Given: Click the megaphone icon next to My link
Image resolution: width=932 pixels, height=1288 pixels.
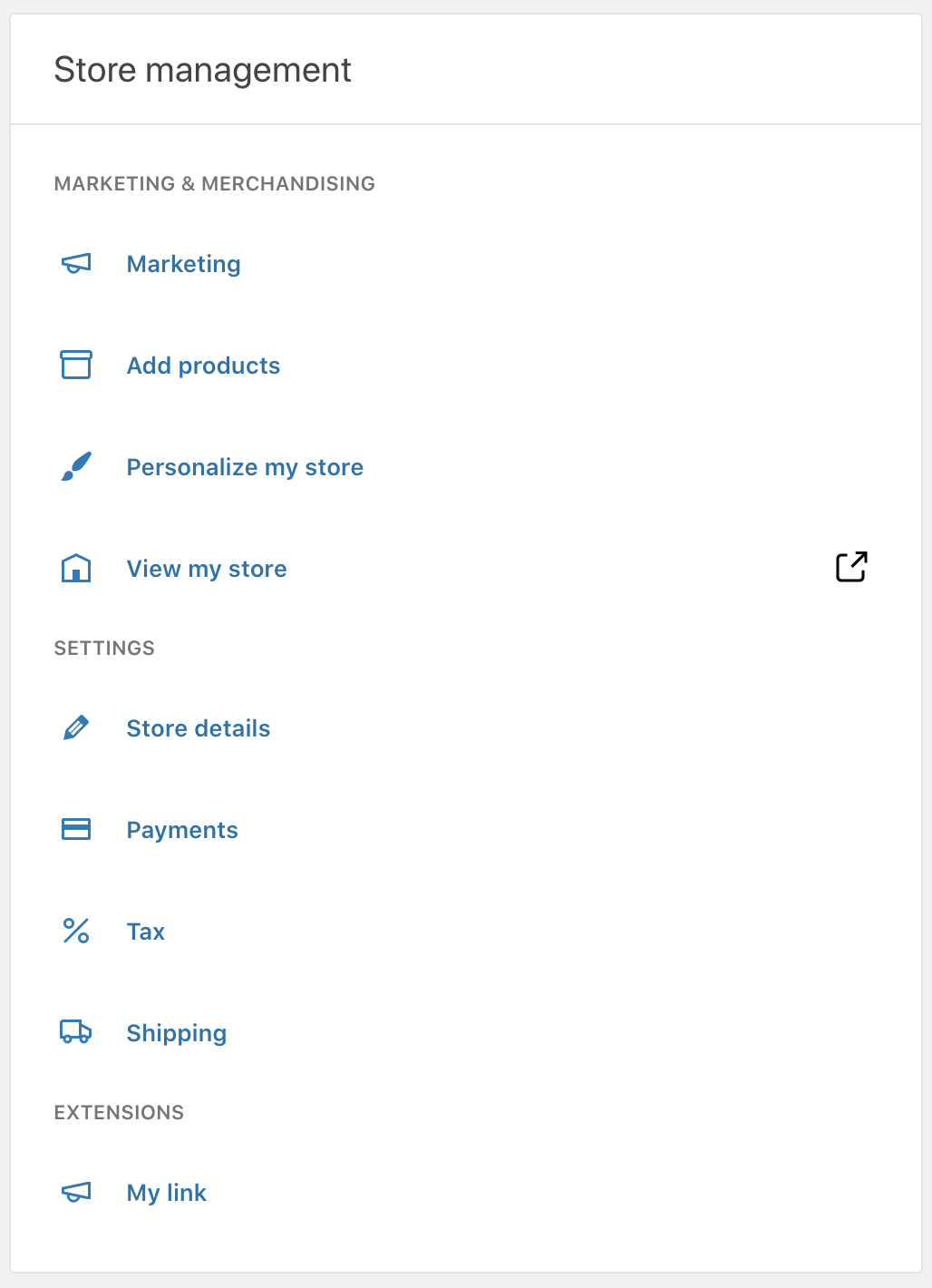Looking at the screenshot, I should tap(76, 1192).
